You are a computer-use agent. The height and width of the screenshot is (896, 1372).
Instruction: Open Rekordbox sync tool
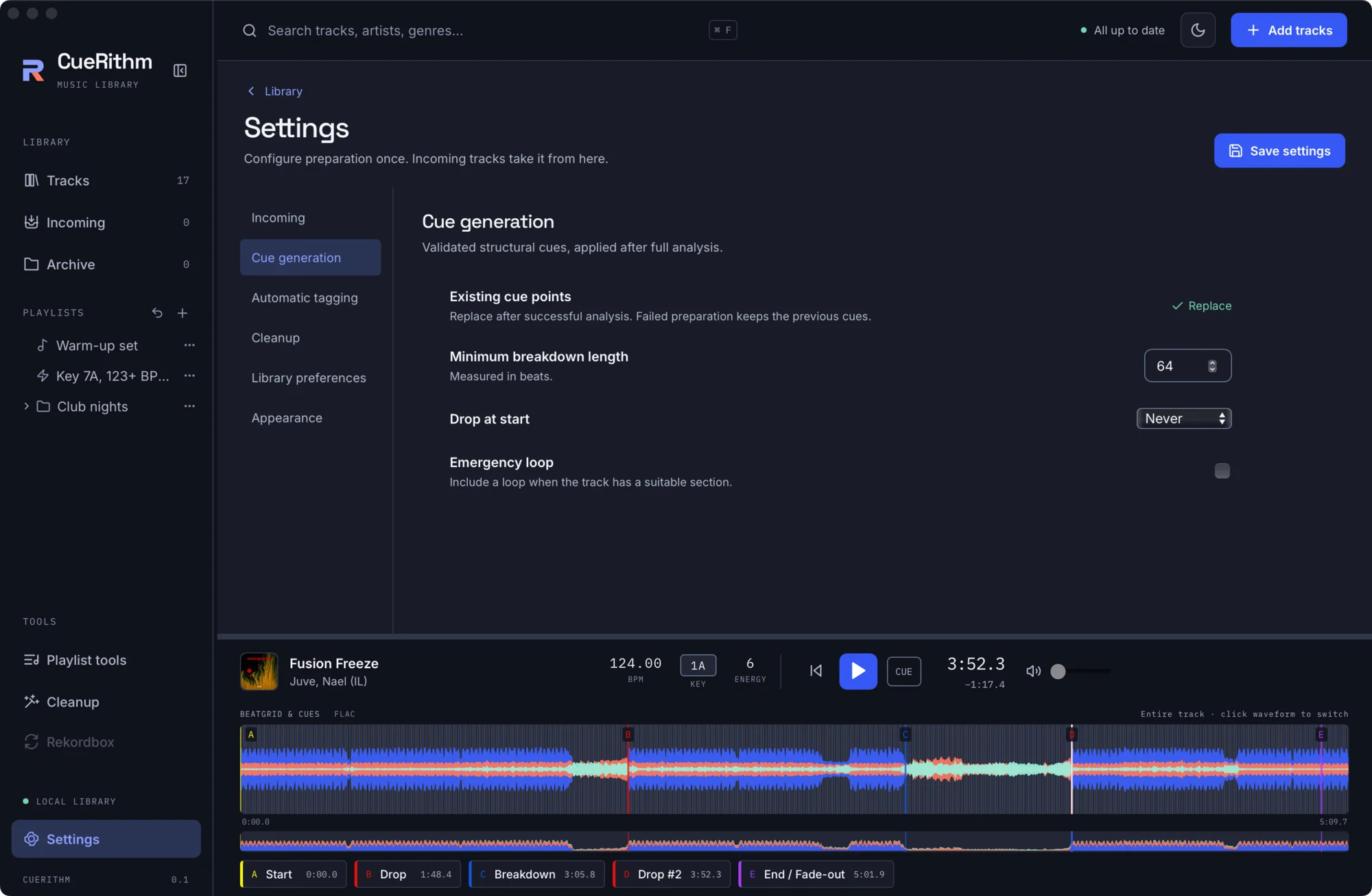(x=106, y=742)
